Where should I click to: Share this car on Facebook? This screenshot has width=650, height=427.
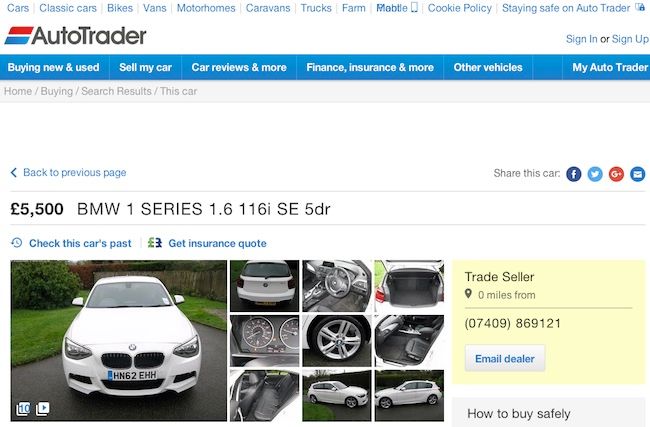tap(574, 174)
